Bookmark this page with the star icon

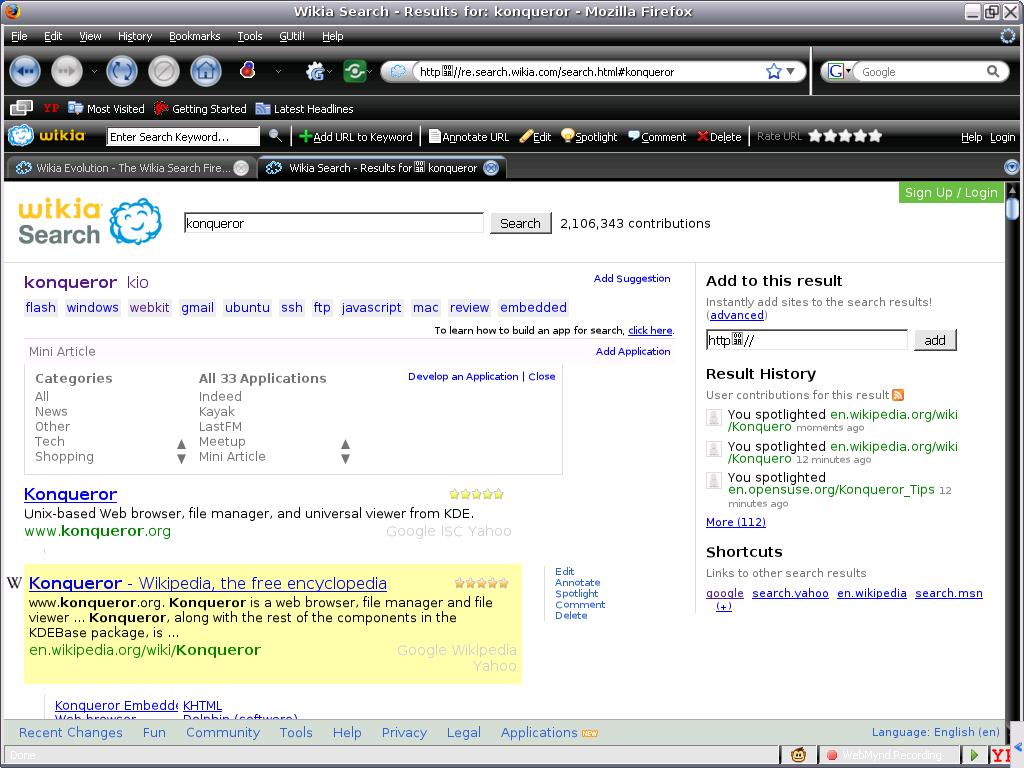773,71
